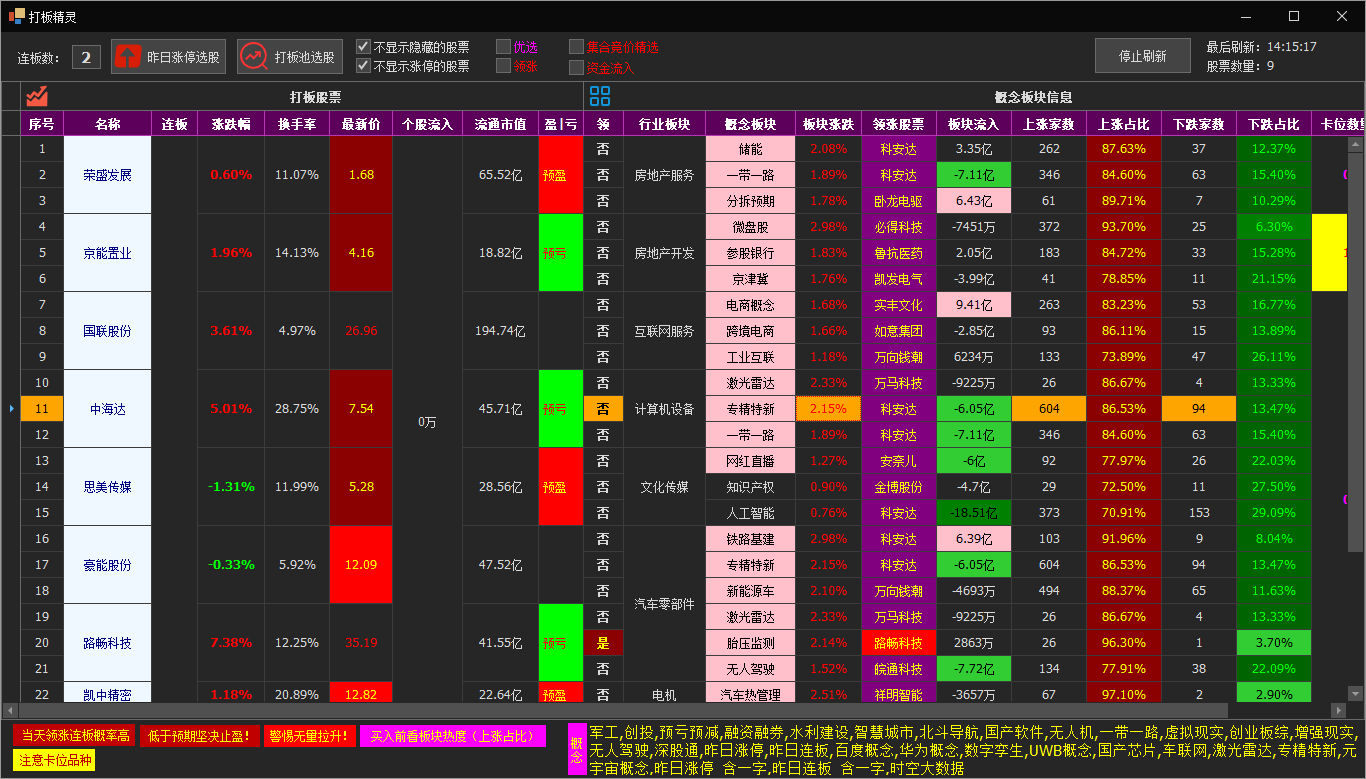Click the 跨境电商 concept cell
The height and width of the screenshot is (779, 1366).
coord(750,330)
